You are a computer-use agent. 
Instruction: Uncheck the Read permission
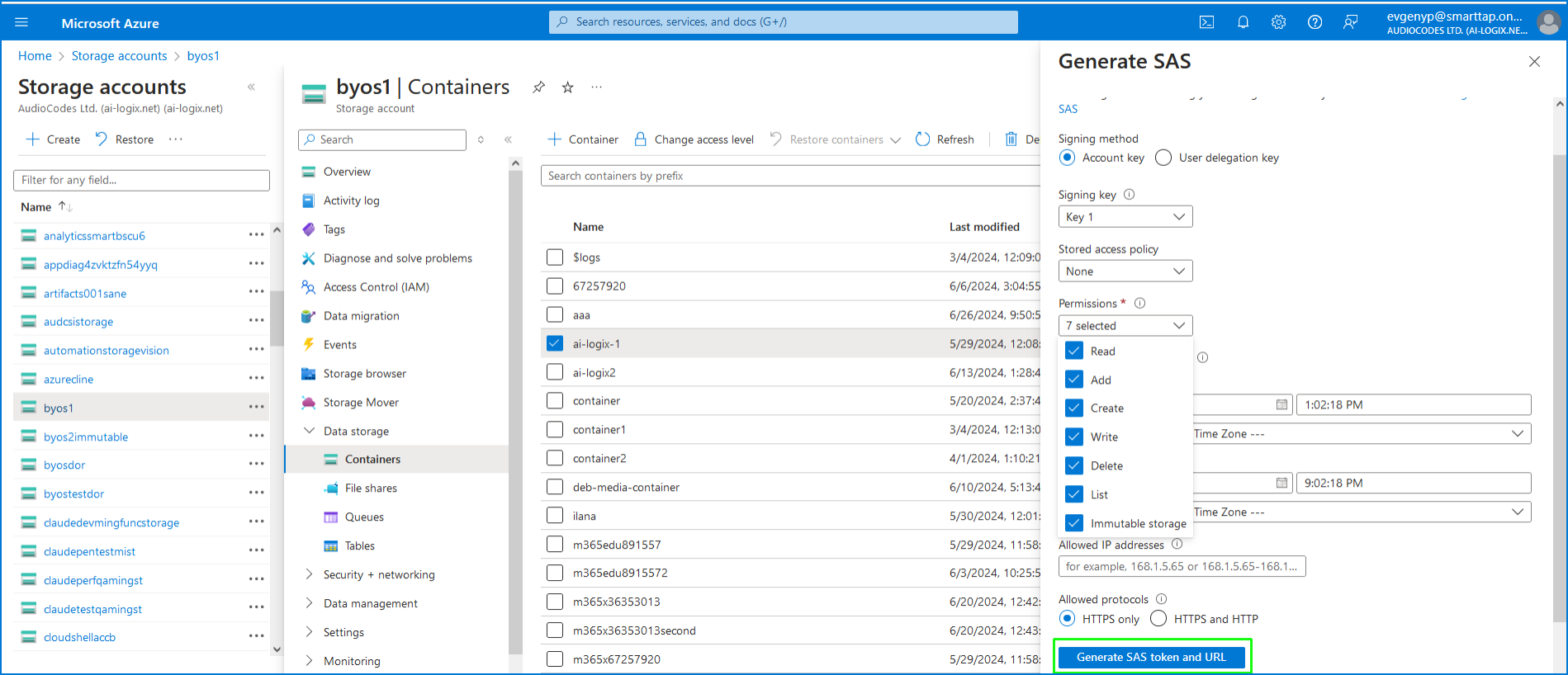coord(1074,351)
